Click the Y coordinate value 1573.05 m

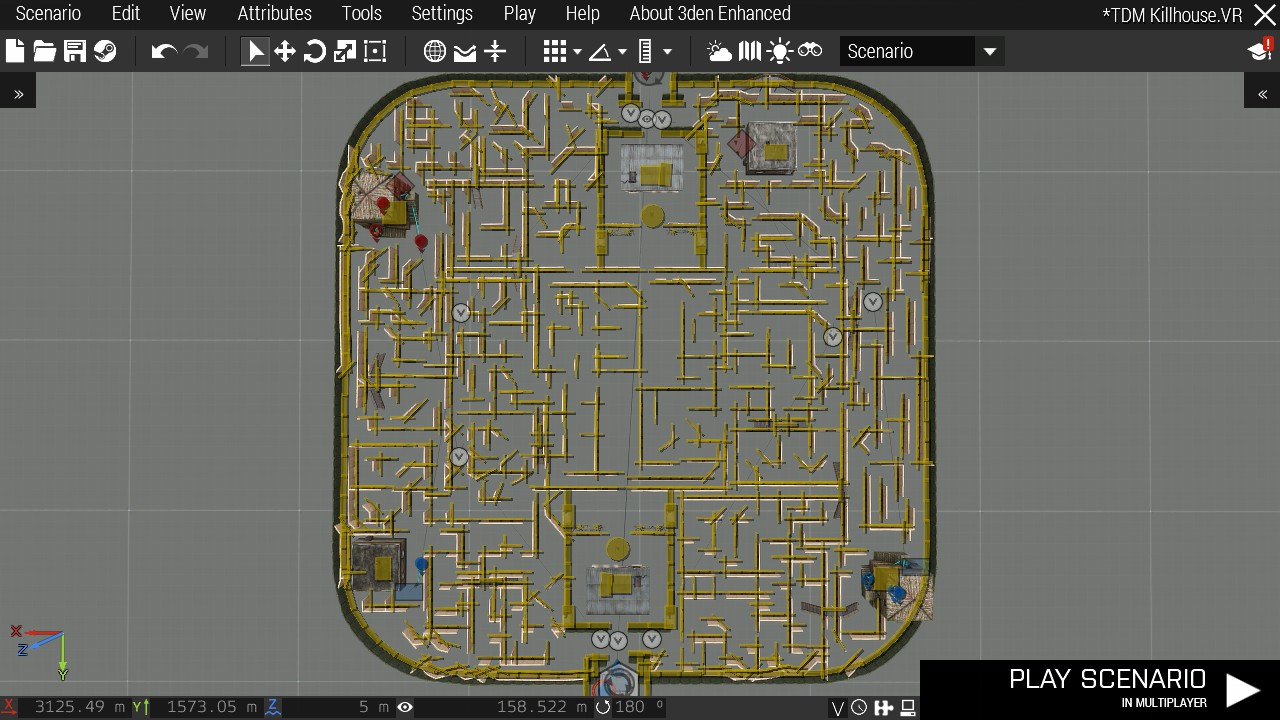click(x=207, y=707)
